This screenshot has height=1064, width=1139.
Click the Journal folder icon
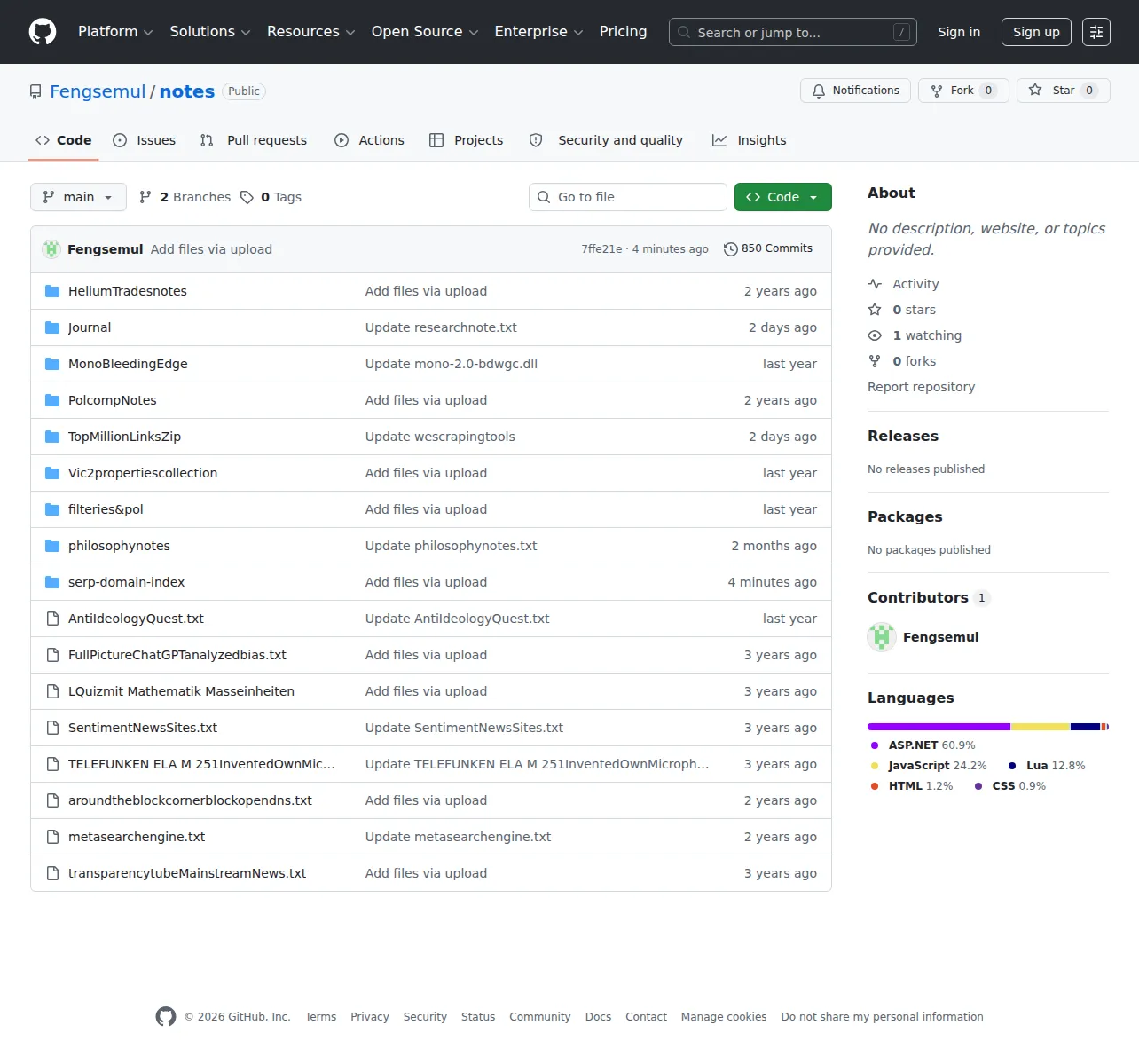(52, 327)
